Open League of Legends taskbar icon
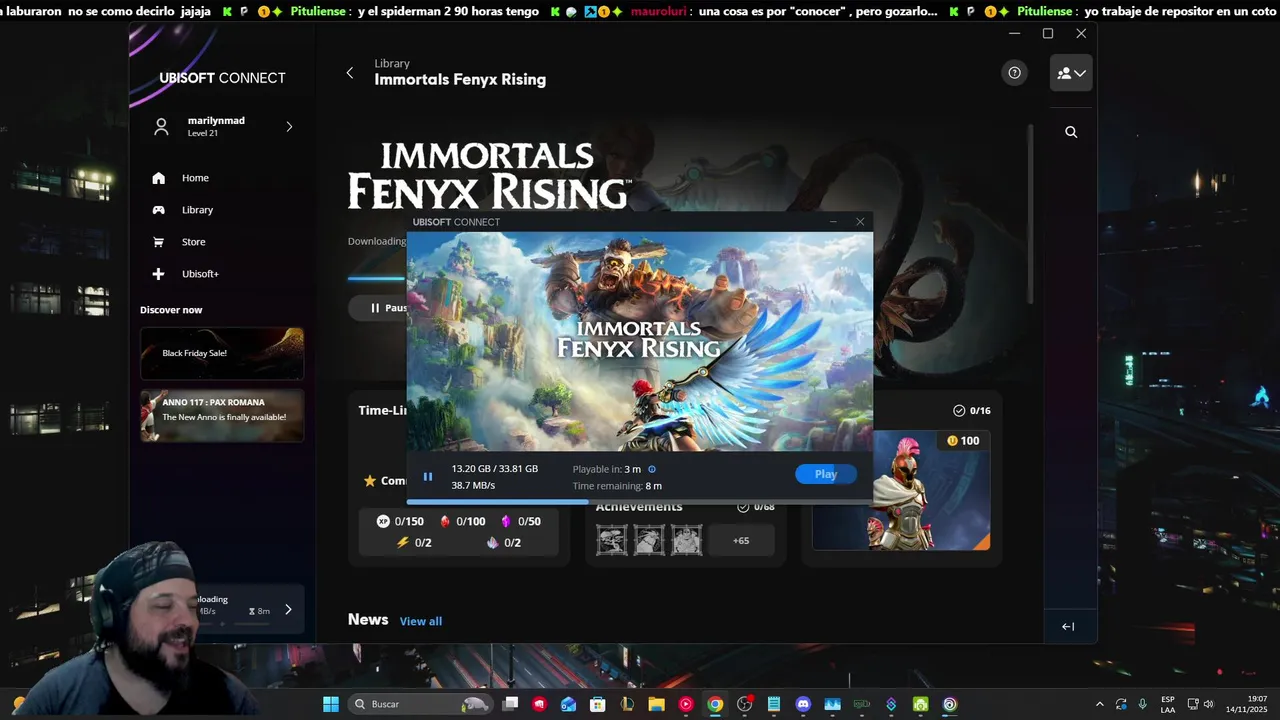This screenshot has height=720, width=1280. pyautogui.click(x=627, y=704)
